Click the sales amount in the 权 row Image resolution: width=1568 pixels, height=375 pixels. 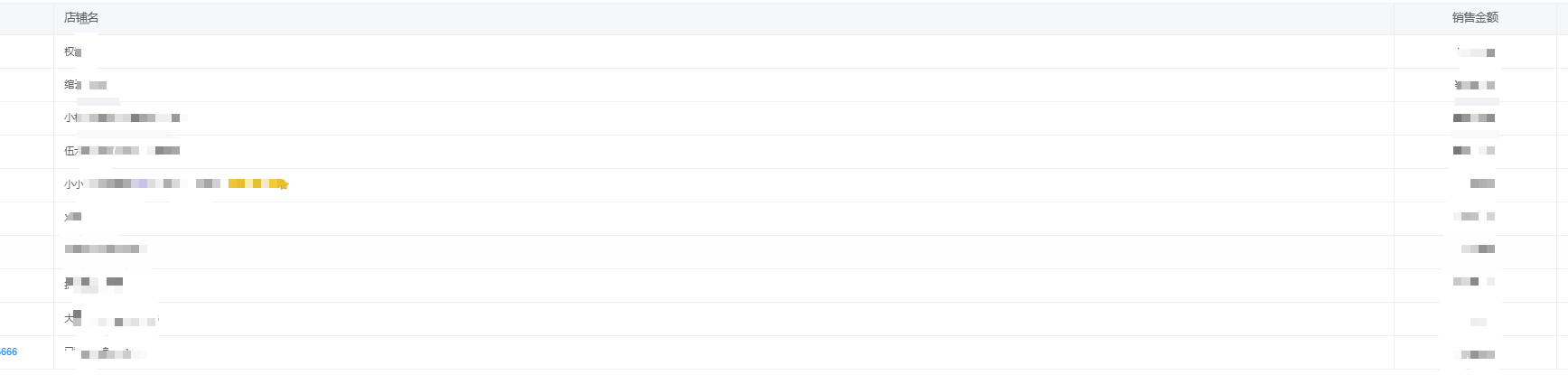coord(1475,52)
